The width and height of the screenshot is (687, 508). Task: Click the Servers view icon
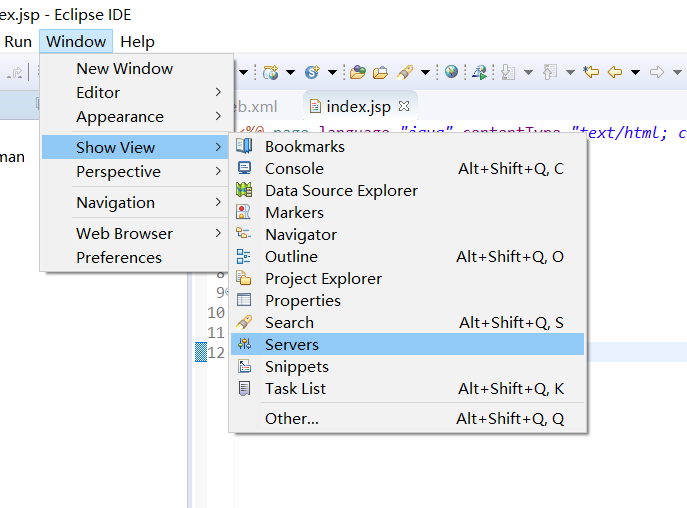coord(244,344)
